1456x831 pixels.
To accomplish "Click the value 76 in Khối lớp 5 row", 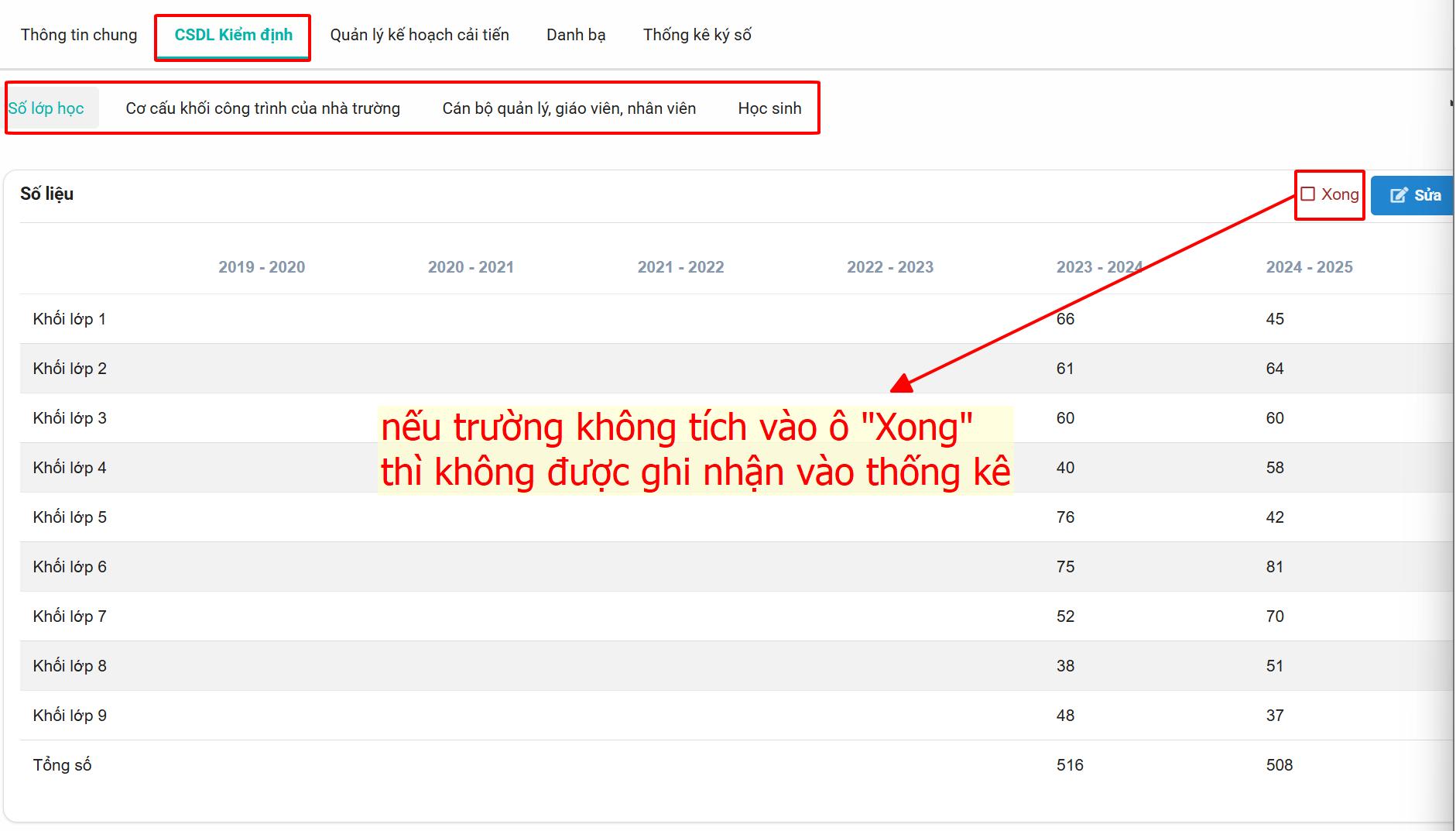I will [1065, 517].
